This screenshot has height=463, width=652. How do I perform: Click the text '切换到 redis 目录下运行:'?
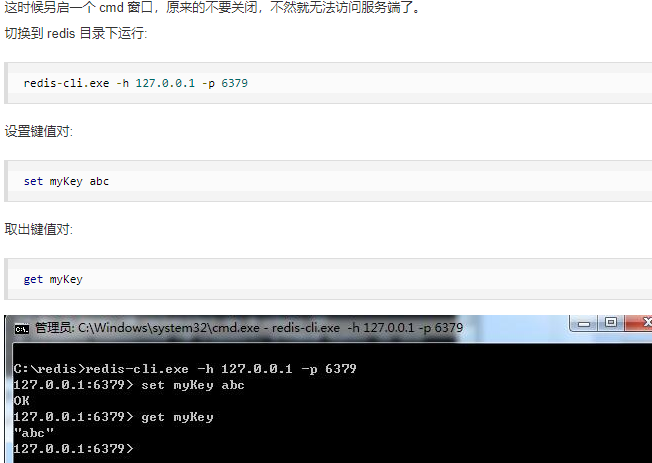(x=76, y=33)
